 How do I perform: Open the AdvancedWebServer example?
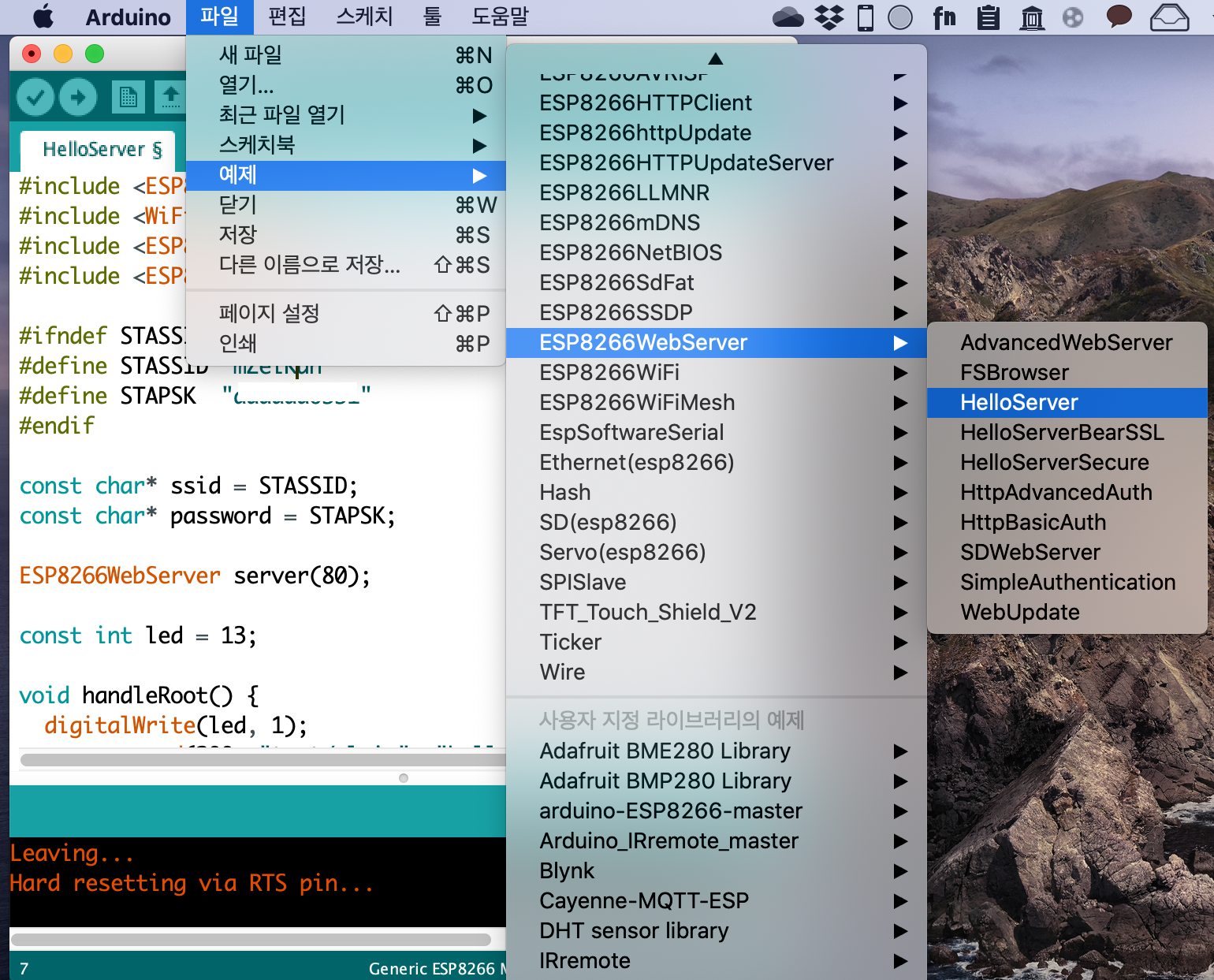click(1067, 343)
